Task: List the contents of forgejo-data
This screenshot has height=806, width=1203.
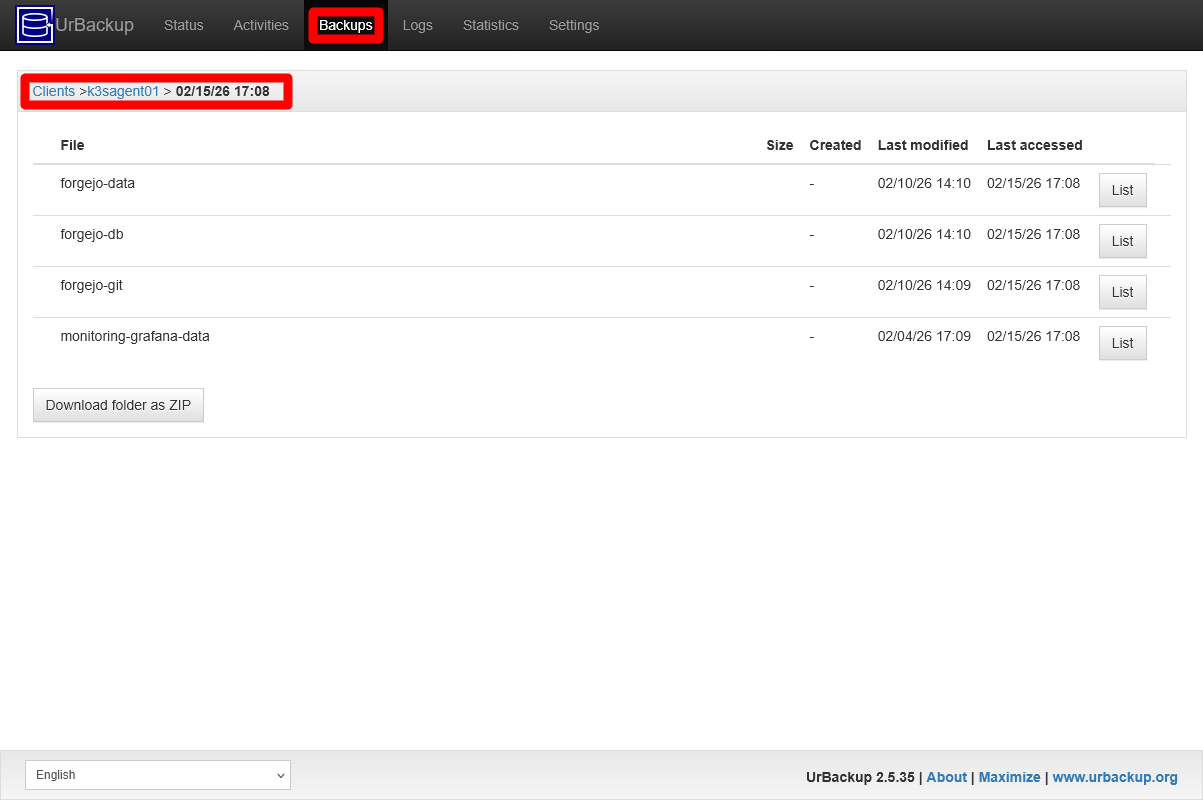Action: point(1122,190)
